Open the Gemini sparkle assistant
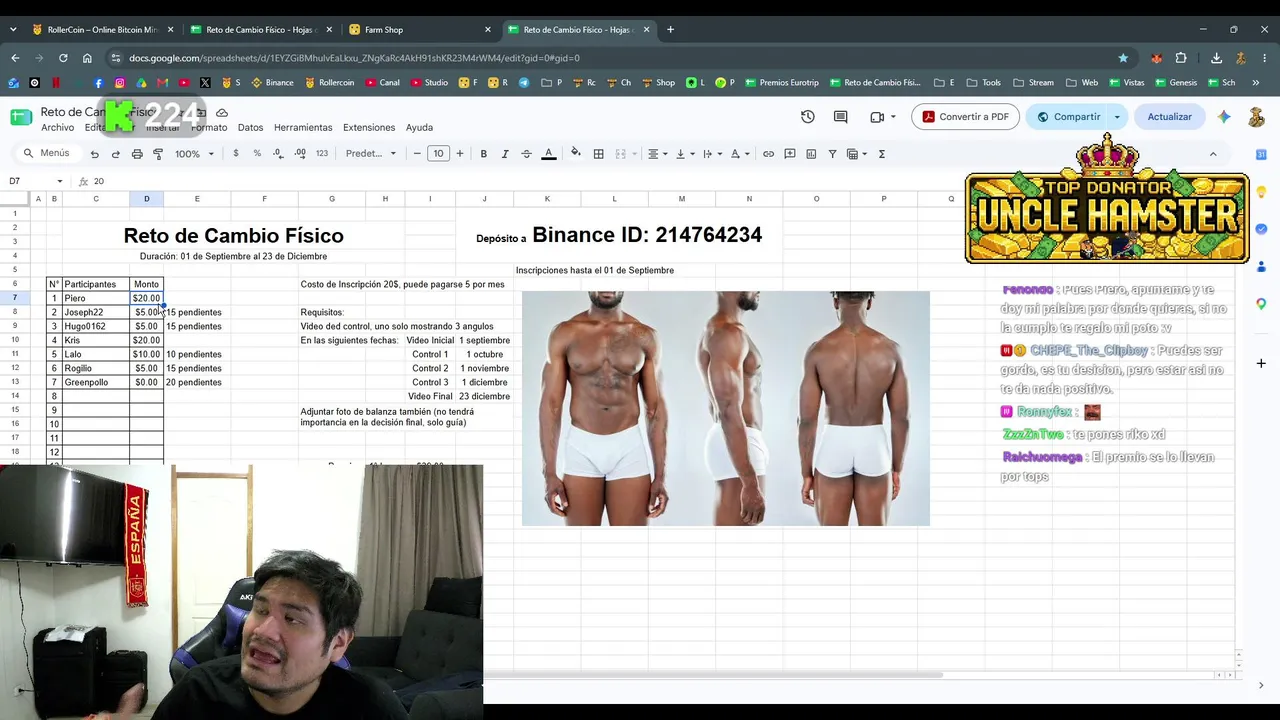The width and height of the screenshot is (1280, 720). coord(1224,117)
